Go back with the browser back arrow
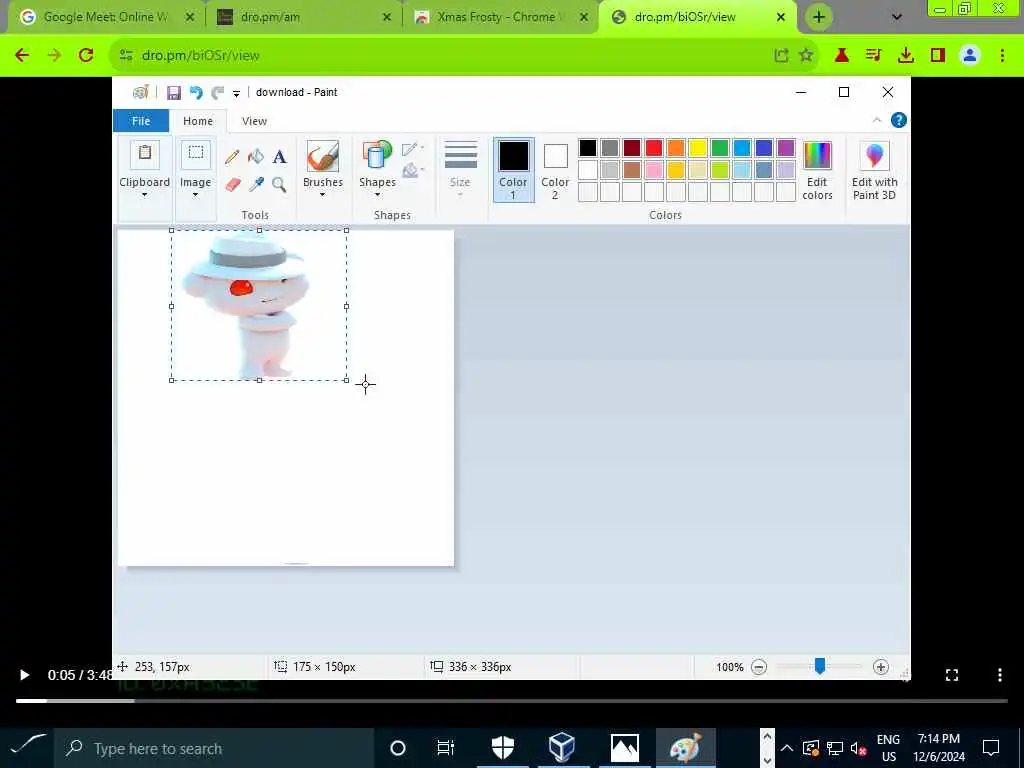 22,56
